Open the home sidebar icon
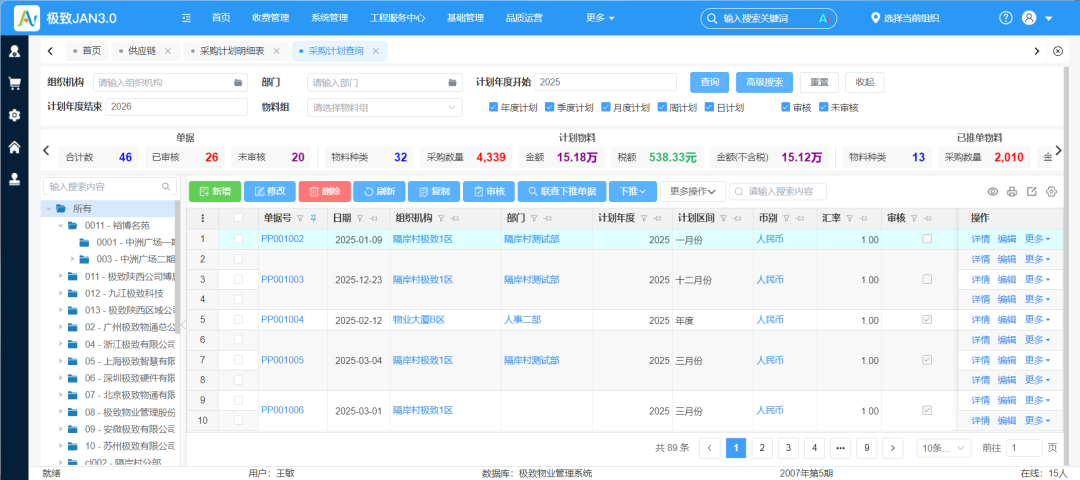 click(x=14, y=147)
